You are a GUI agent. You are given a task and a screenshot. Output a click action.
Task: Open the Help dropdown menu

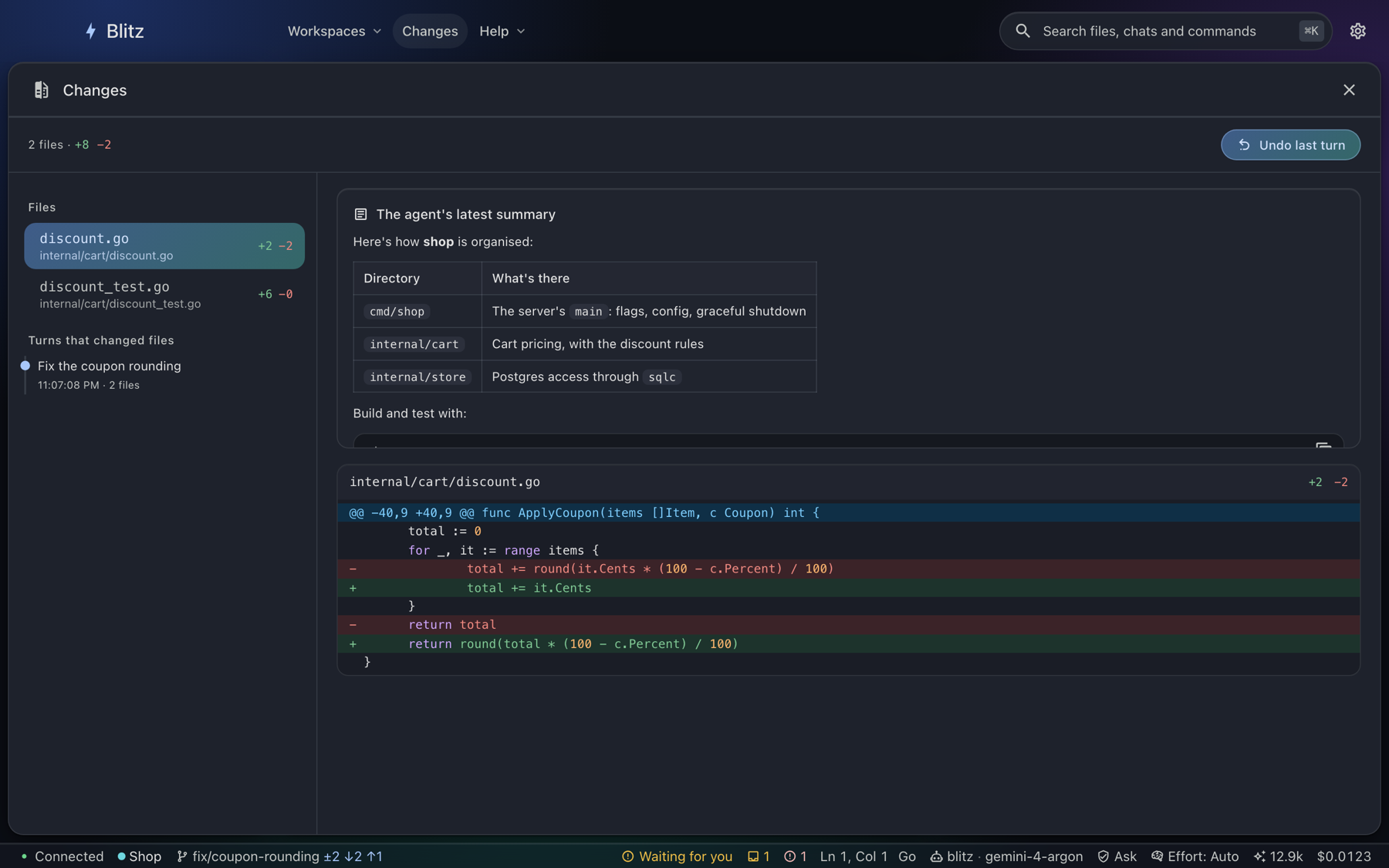point(502,31)
